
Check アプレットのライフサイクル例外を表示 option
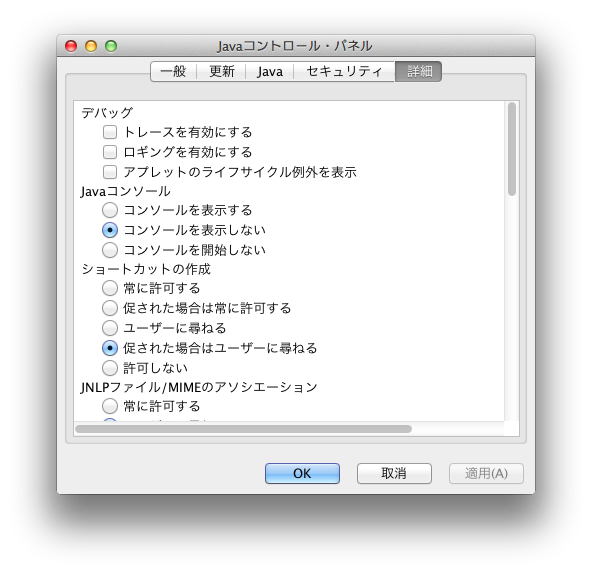click(110, 172)
